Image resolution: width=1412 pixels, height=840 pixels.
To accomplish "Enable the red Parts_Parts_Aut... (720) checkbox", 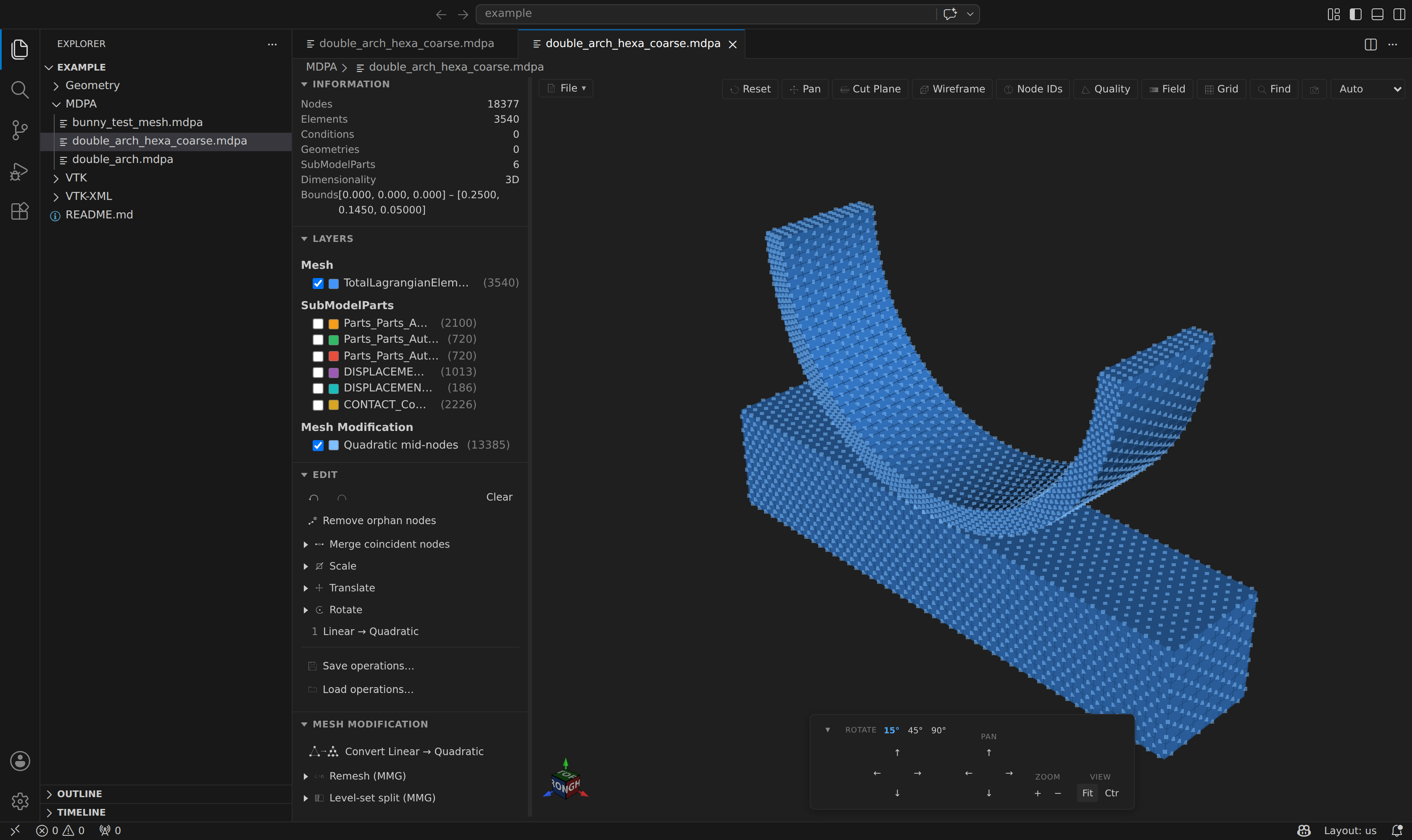I will [x=318, y=356].
